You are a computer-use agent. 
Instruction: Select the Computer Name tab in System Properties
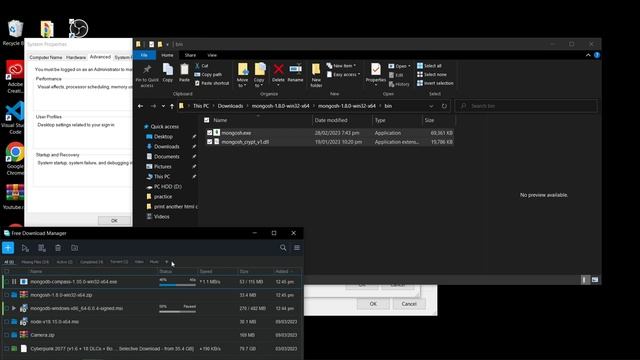pyautogui.click(x=46, y=58)
